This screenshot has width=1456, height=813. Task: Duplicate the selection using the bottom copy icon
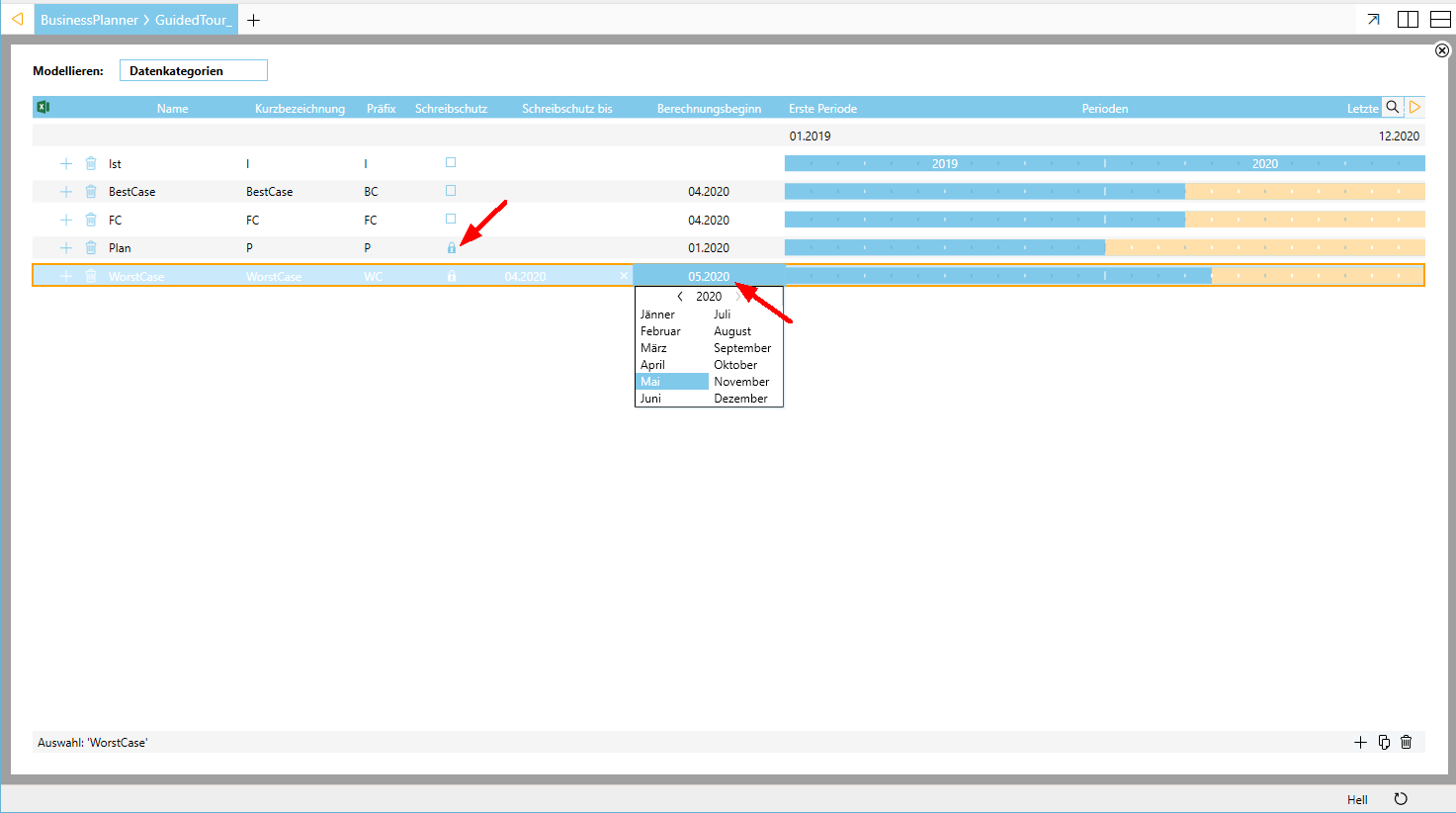tap(1384, 742)
